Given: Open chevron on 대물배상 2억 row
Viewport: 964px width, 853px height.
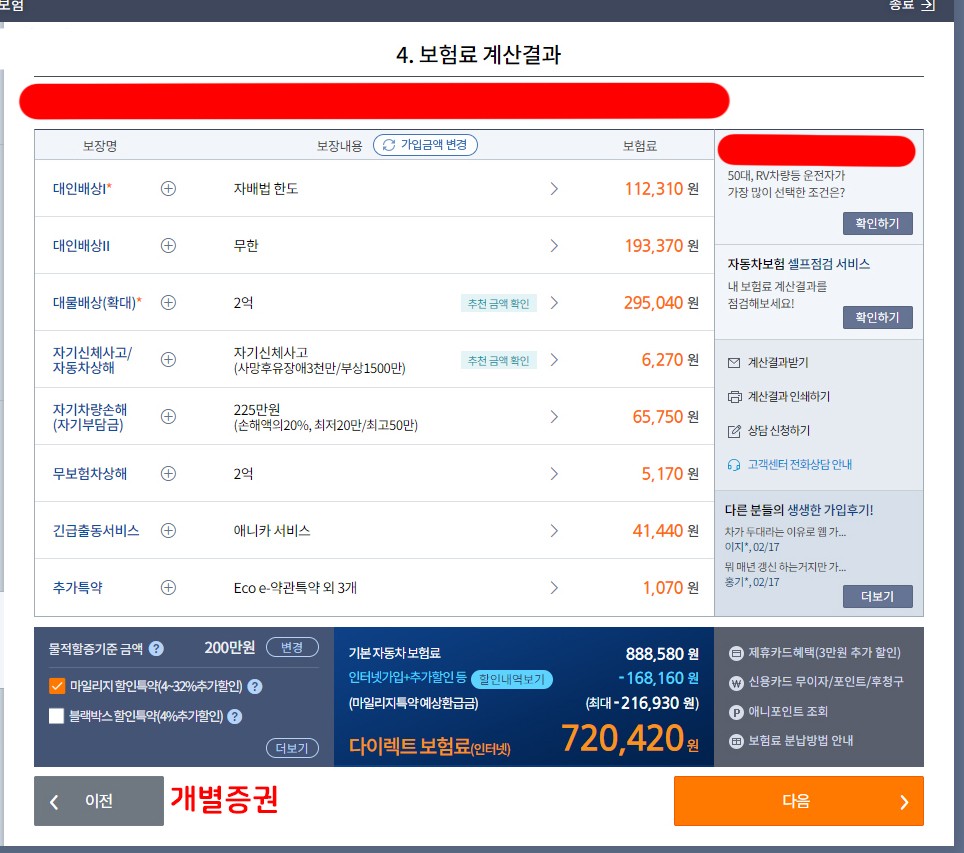Looking at the screenshot, I should click(x=554, y=303).
